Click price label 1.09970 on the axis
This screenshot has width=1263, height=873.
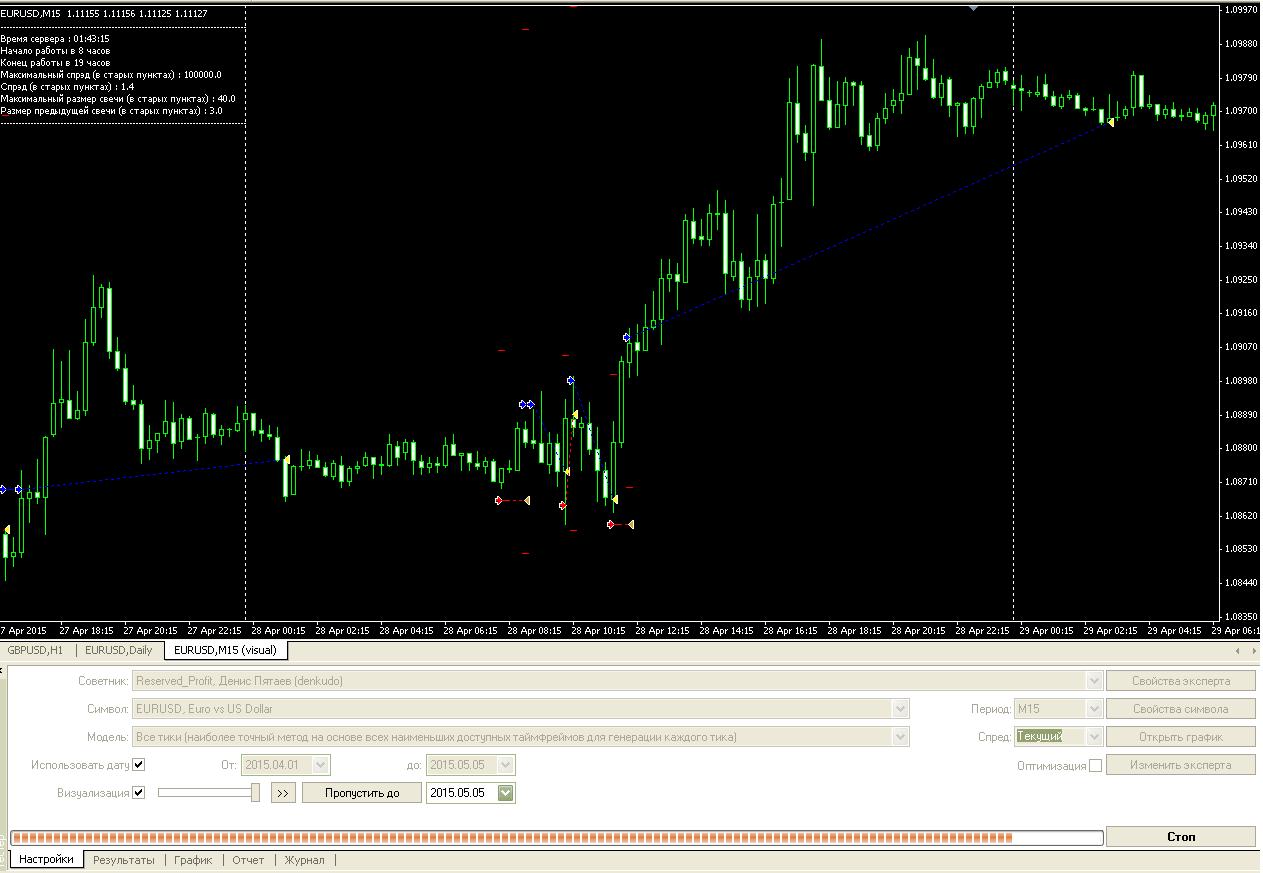pyautogui.click(x=1241, y=10)
